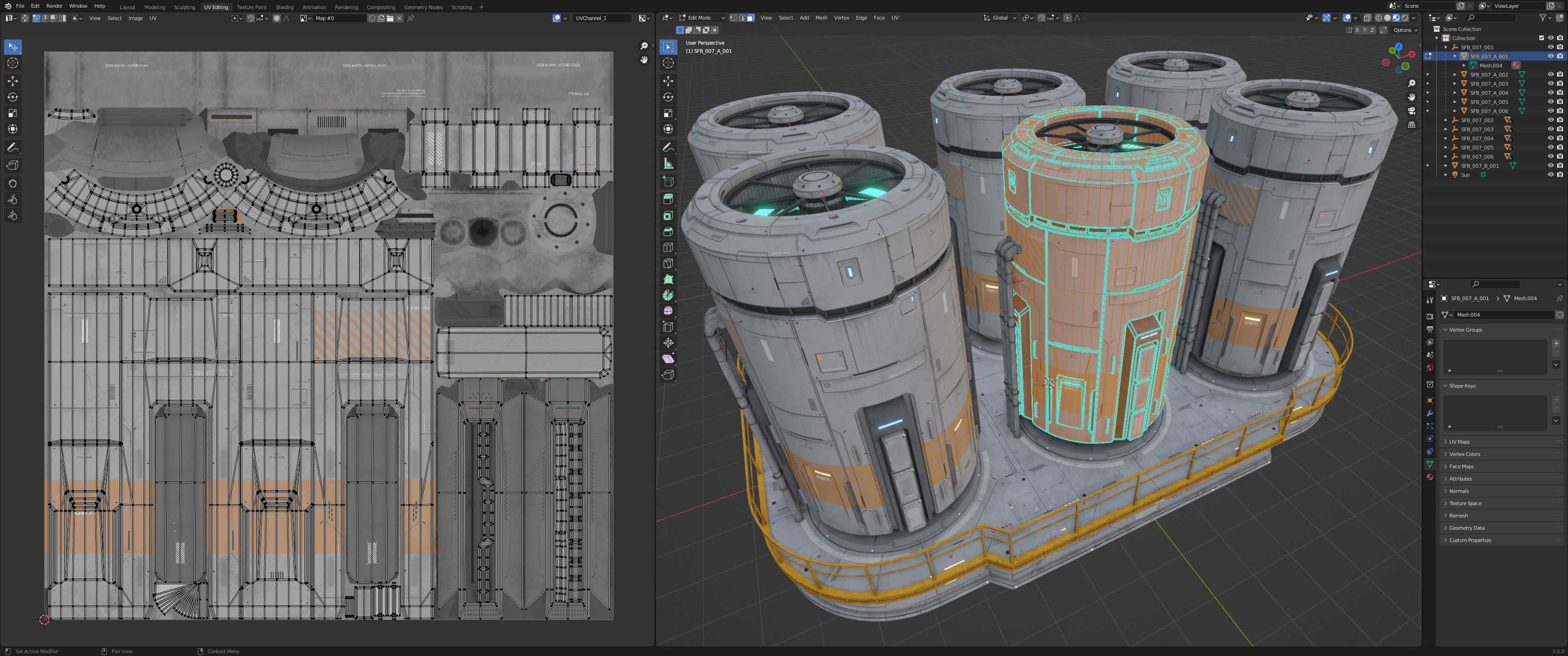Click Z axis on navigation gizmo

(1398, 46)
